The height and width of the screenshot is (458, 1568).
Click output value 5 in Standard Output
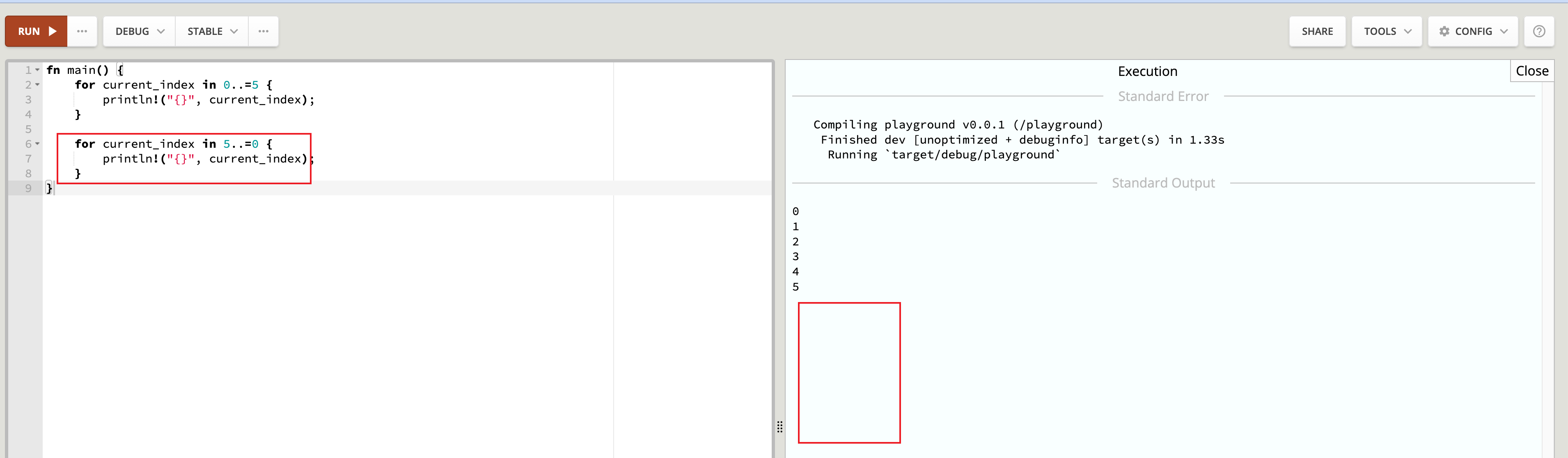(x=795, y=287)
